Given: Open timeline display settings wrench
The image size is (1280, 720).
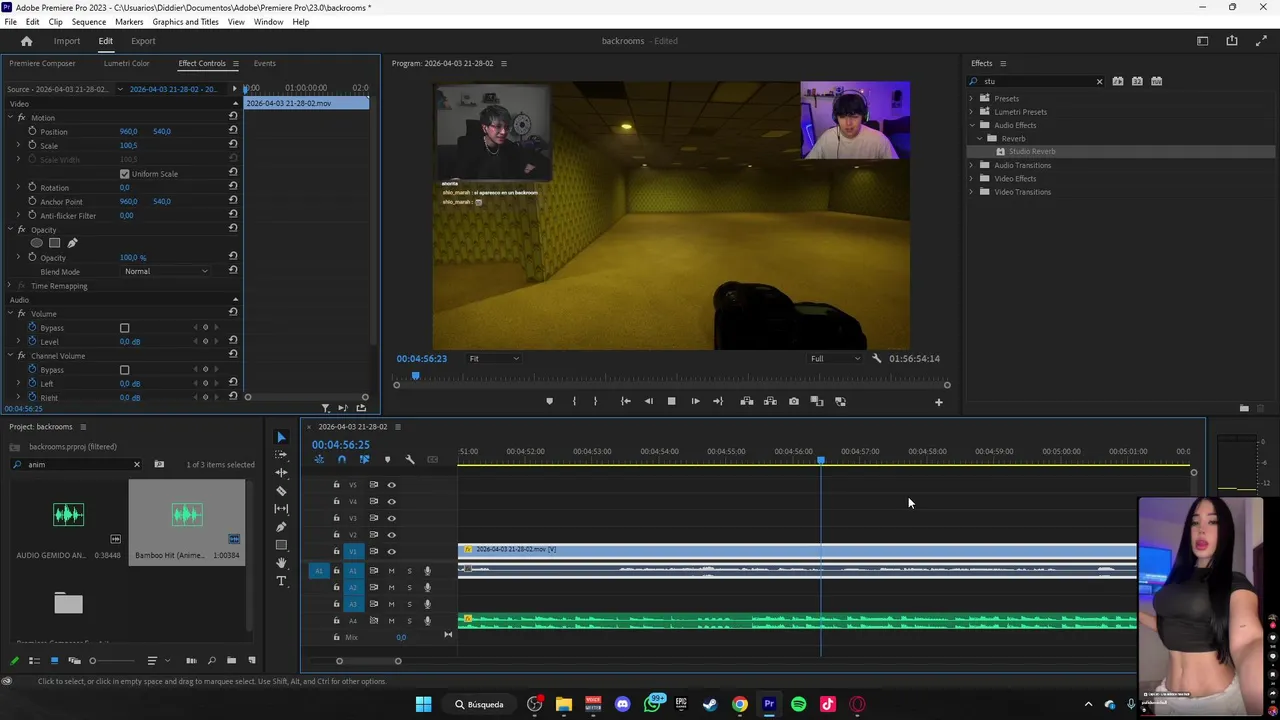Looking at the screenshot, I should tap(410, 460).
